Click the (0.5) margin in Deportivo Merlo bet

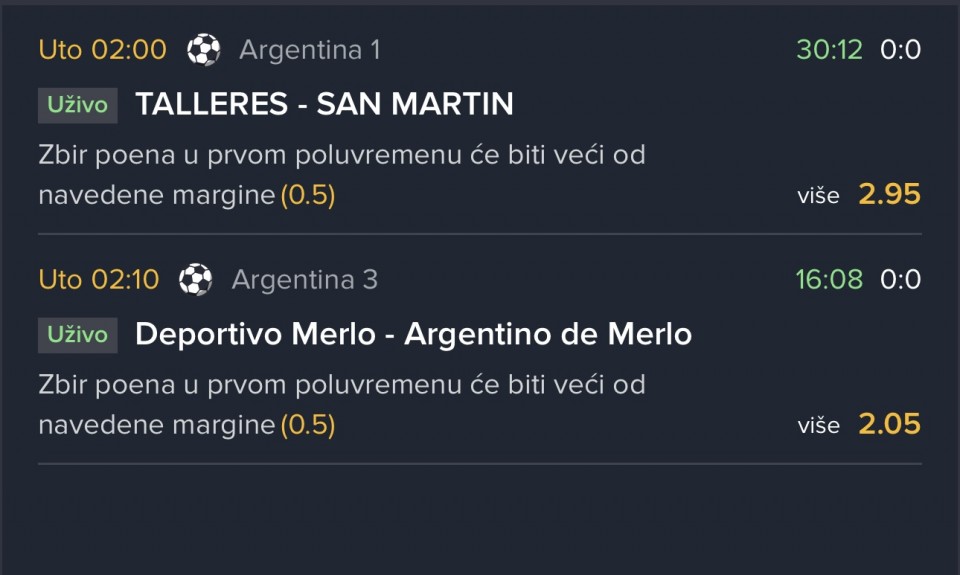(308, 425)
